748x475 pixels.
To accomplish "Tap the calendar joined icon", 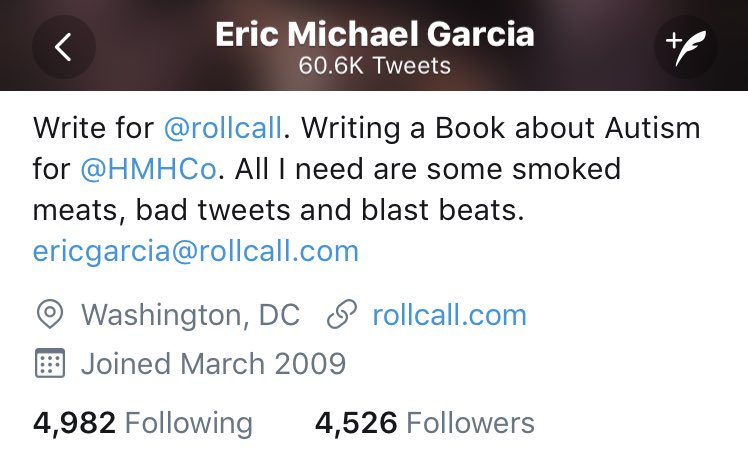I will 50,363.
